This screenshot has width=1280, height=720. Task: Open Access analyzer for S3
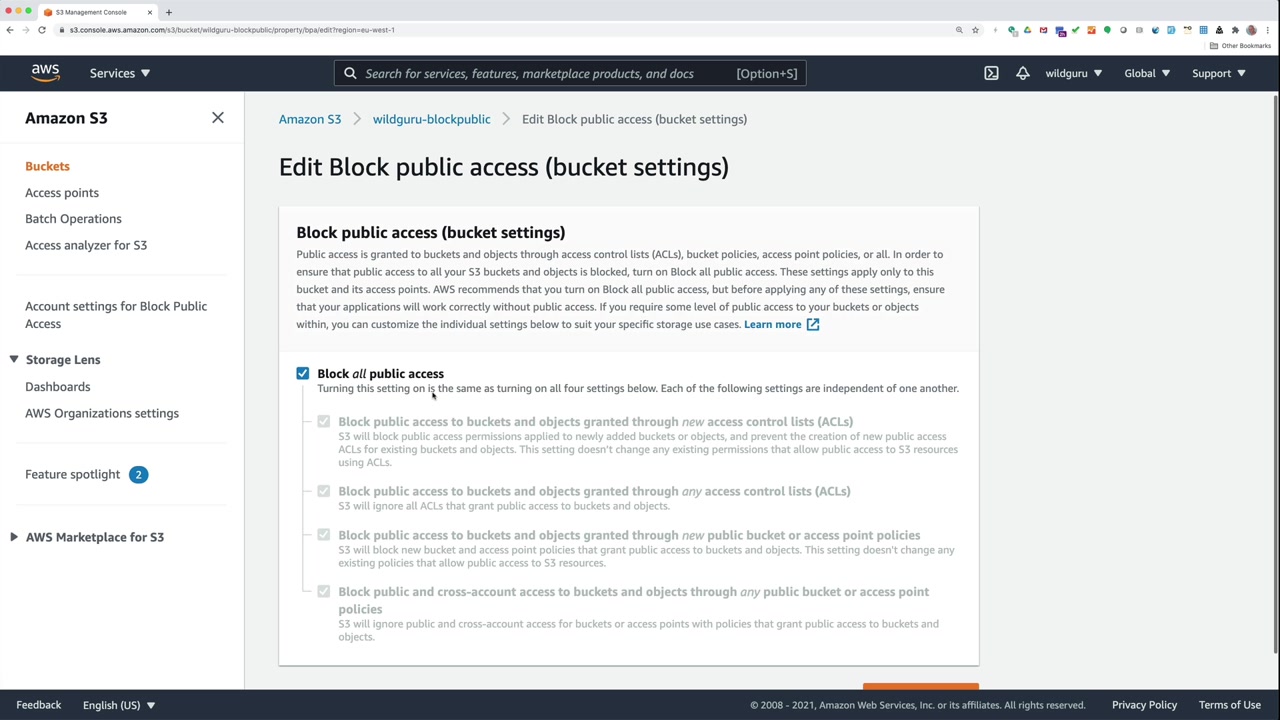(86, 245)
